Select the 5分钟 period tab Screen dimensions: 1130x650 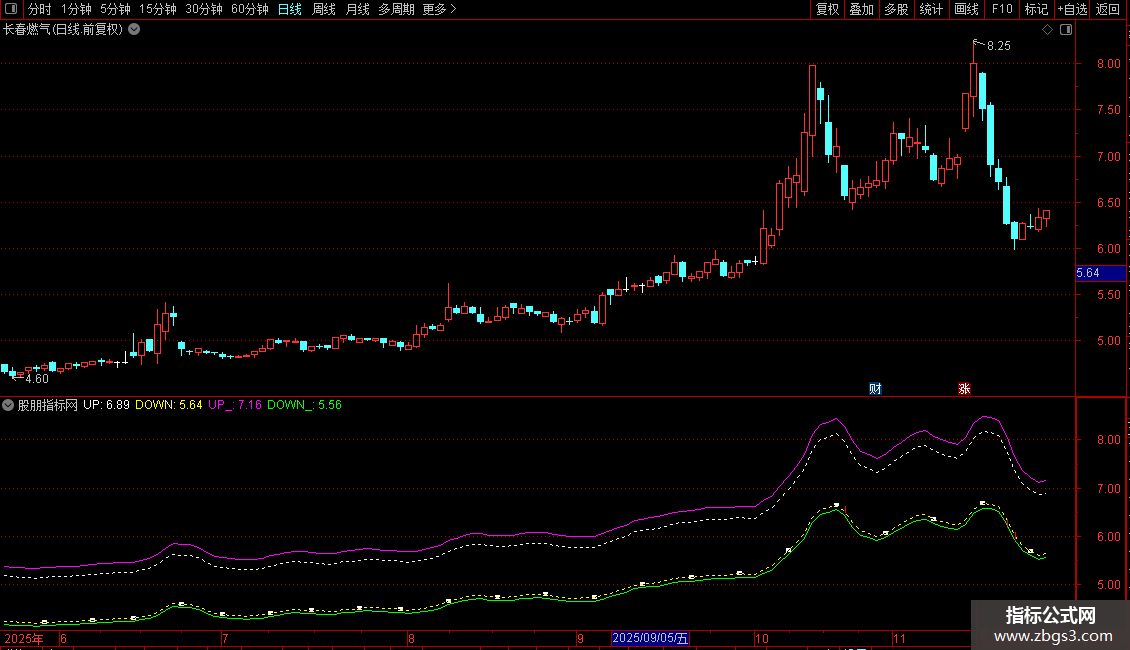click(x=115, y=9)
